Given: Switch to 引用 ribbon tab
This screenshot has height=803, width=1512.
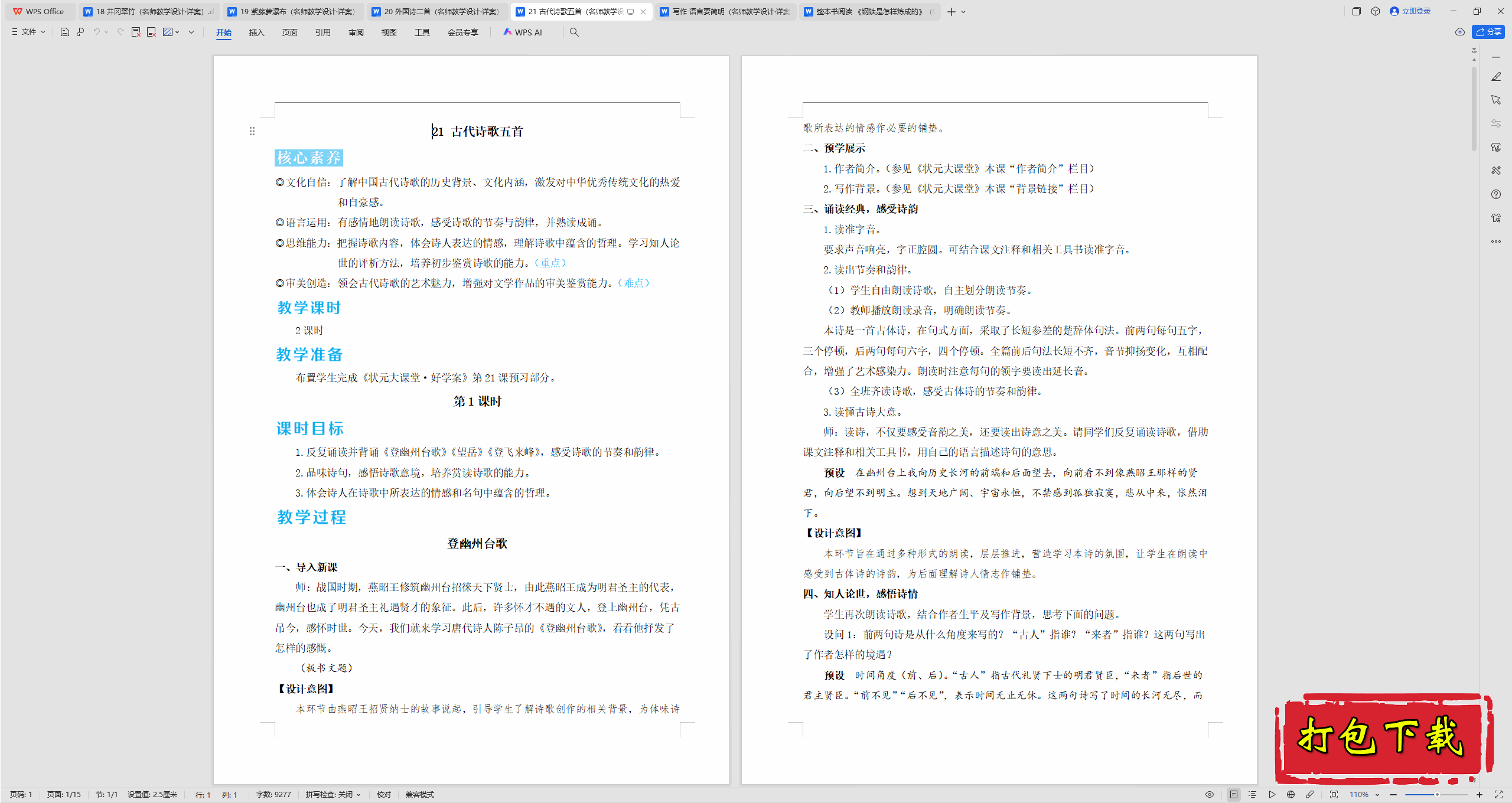Looking at the screenshot, I should [x=322, y=32].
